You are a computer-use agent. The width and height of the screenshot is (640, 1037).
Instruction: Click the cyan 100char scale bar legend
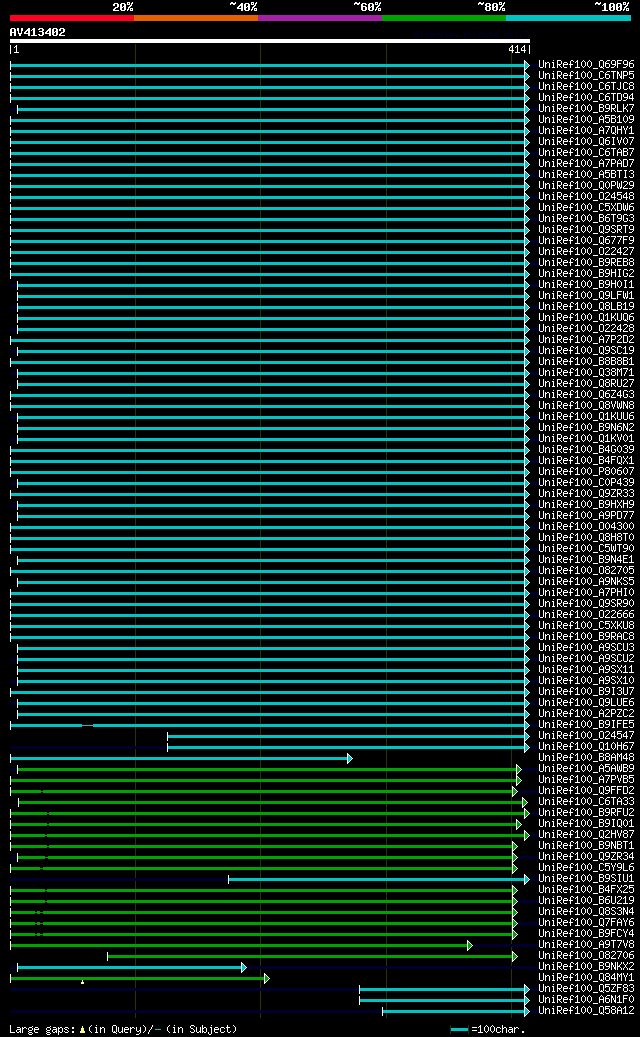tap(459, 1030)
